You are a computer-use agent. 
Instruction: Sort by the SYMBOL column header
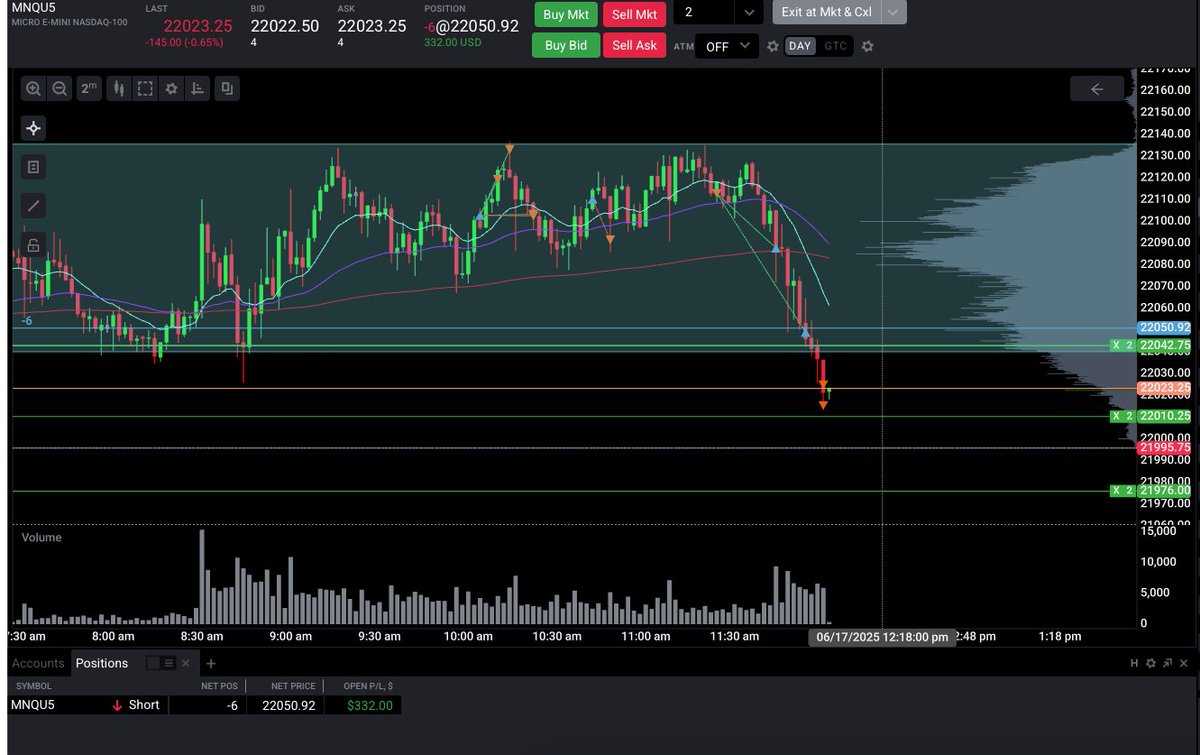(x=33, y=686)
